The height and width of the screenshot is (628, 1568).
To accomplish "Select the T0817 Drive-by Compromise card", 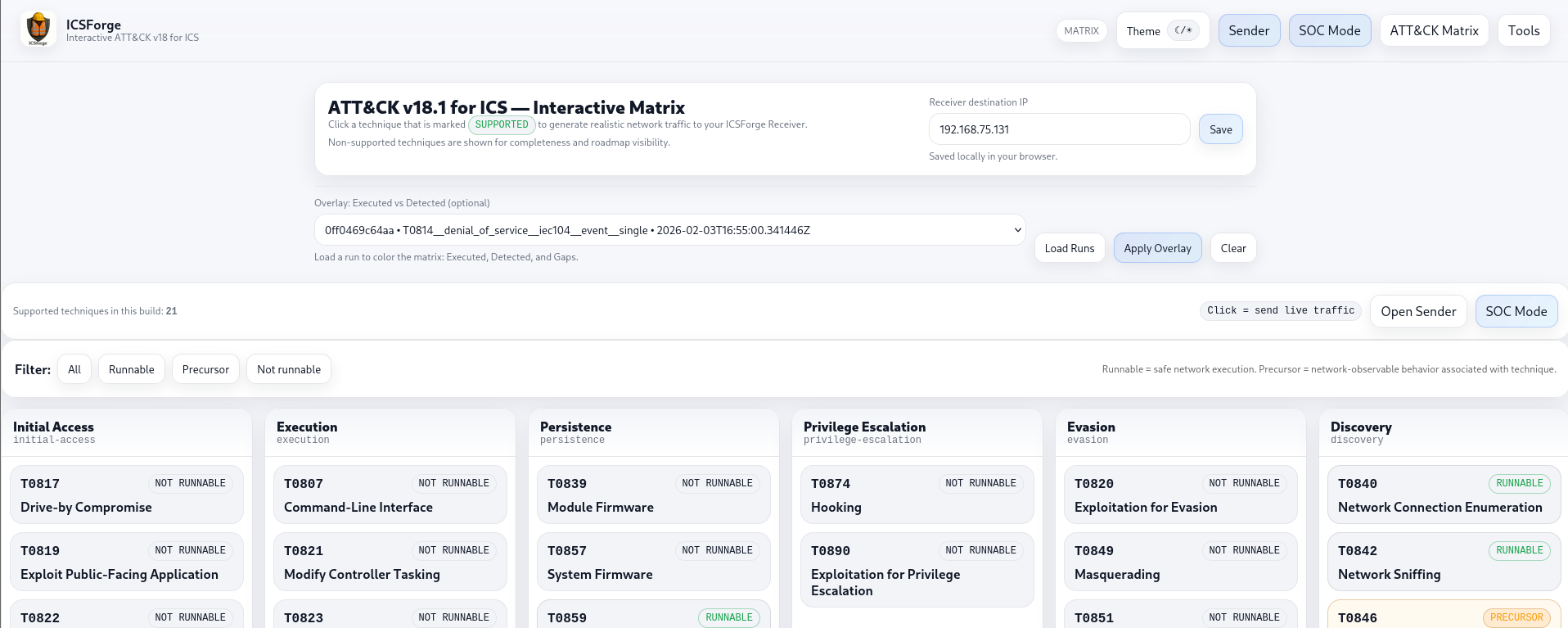I will (x=126, y=495).
